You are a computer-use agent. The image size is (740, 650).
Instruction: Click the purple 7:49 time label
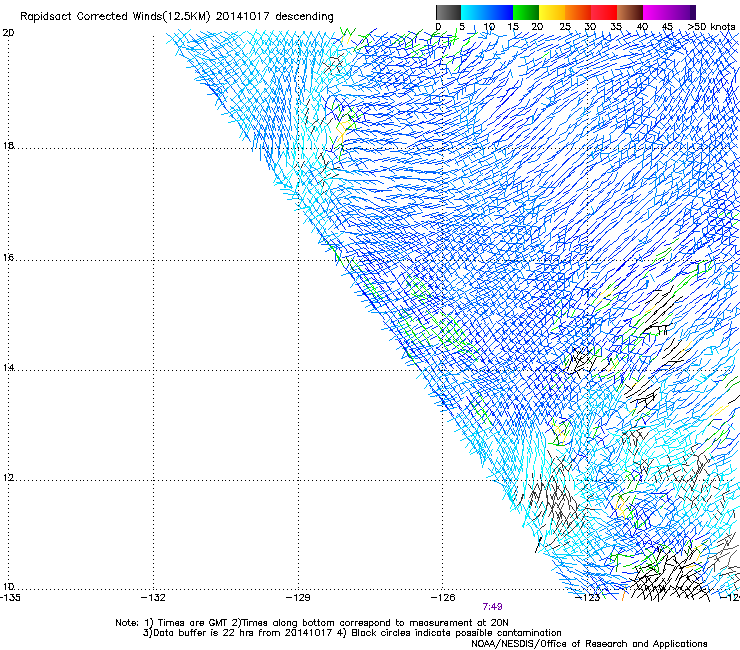(x=492, y=607)
